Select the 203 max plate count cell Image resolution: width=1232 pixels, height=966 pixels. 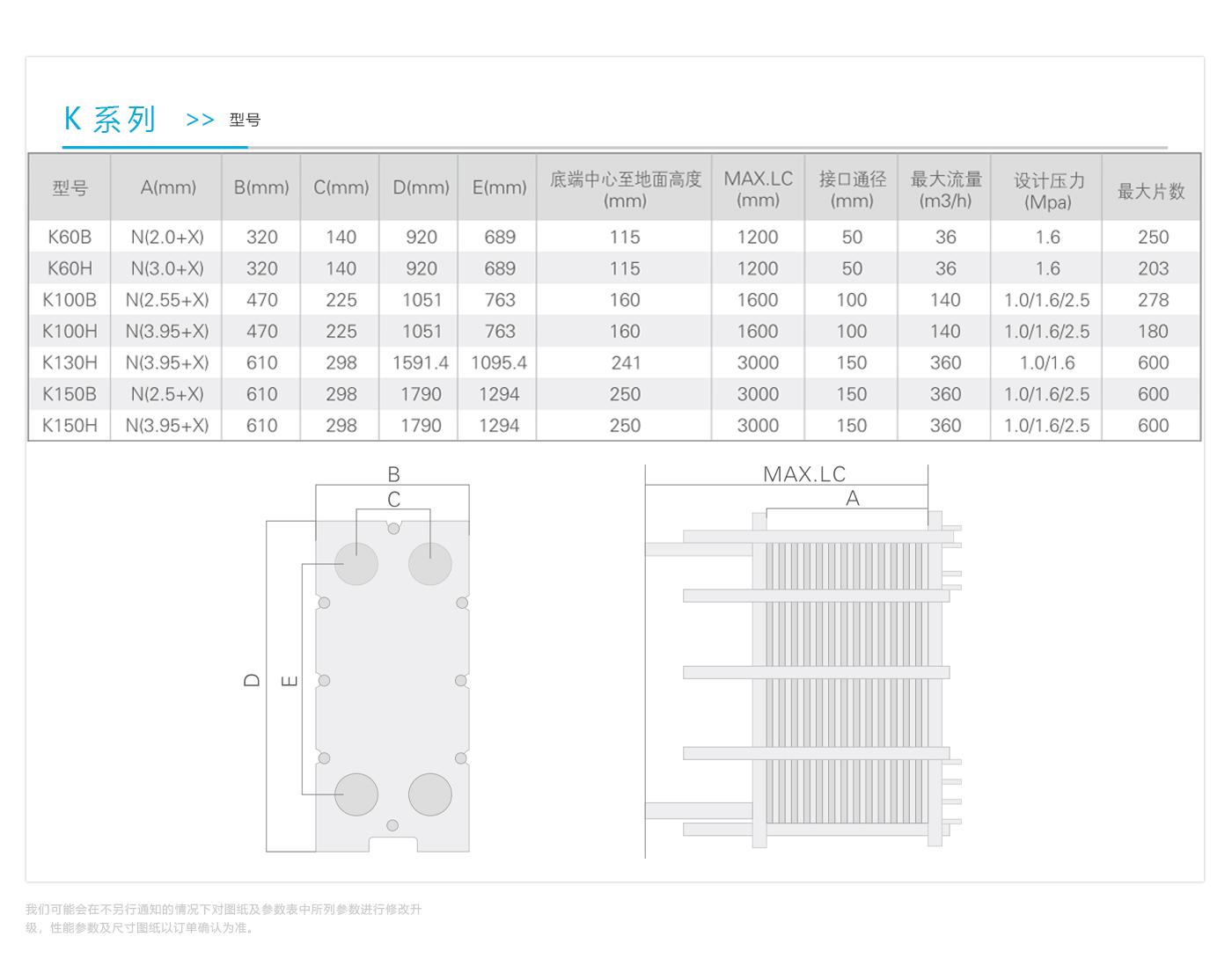pos(1153,268)
